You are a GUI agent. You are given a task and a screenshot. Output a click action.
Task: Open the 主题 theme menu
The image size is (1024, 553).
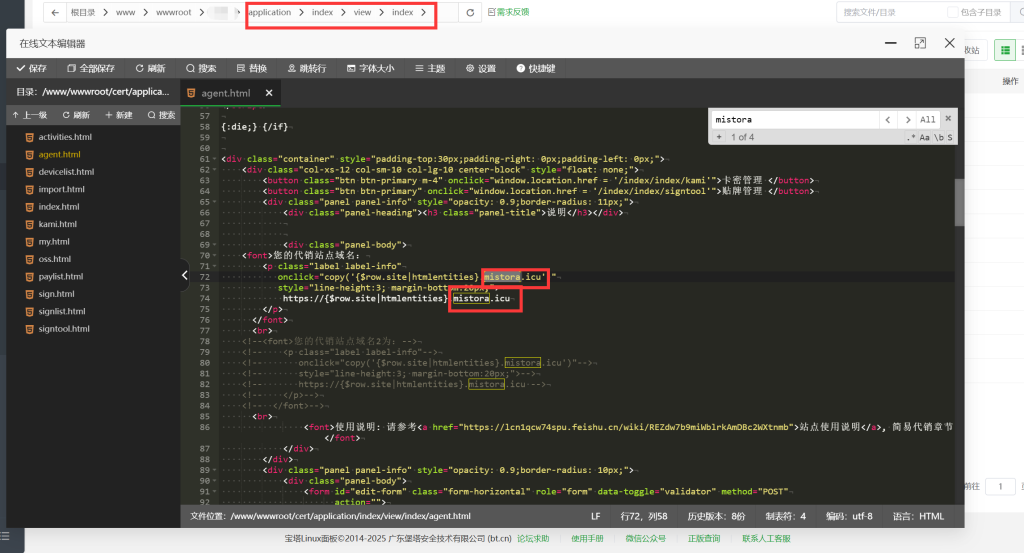430,69
